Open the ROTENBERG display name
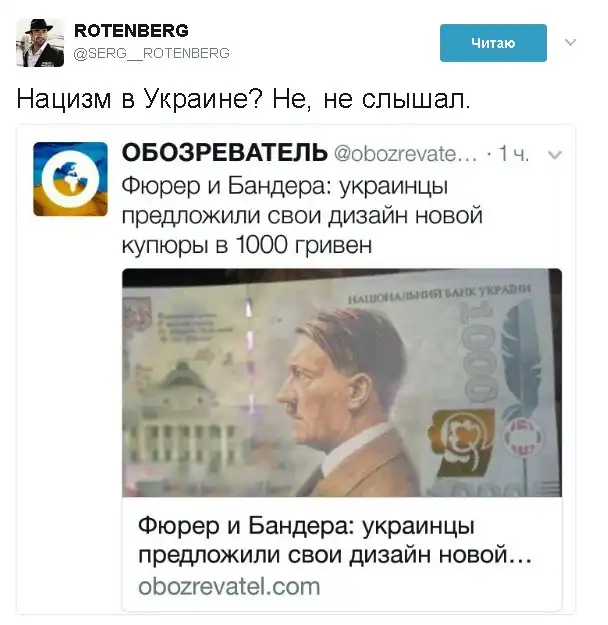608x625 pixels. tap(132, 31)
